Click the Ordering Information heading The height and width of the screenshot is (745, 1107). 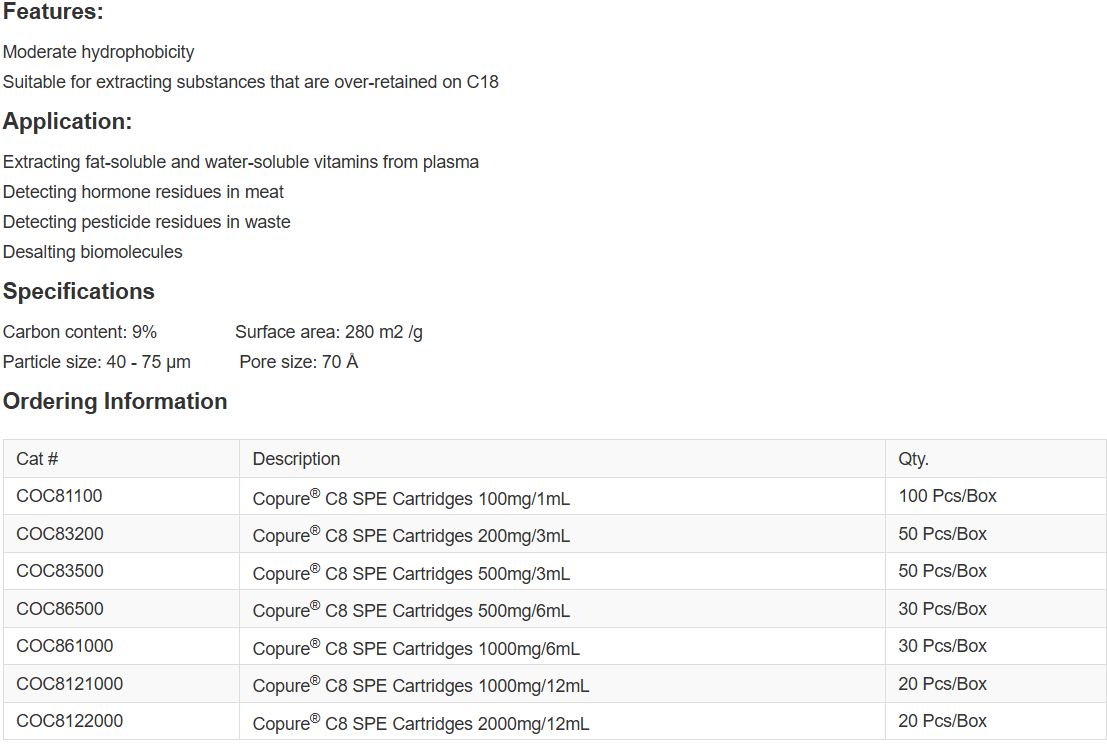[115, 402]
